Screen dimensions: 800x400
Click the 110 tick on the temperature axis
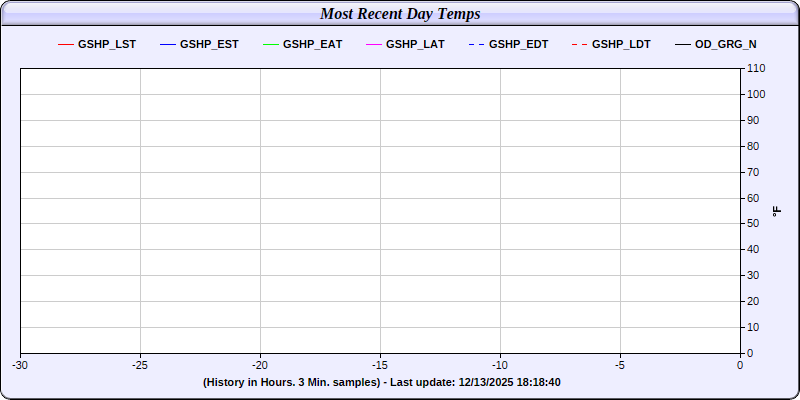756,69
